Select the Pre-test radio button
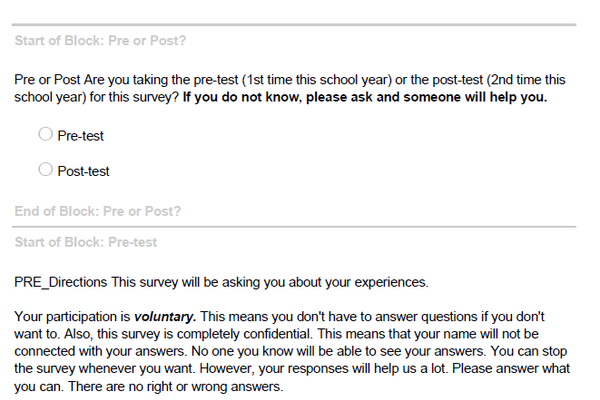 coord(44,134)
